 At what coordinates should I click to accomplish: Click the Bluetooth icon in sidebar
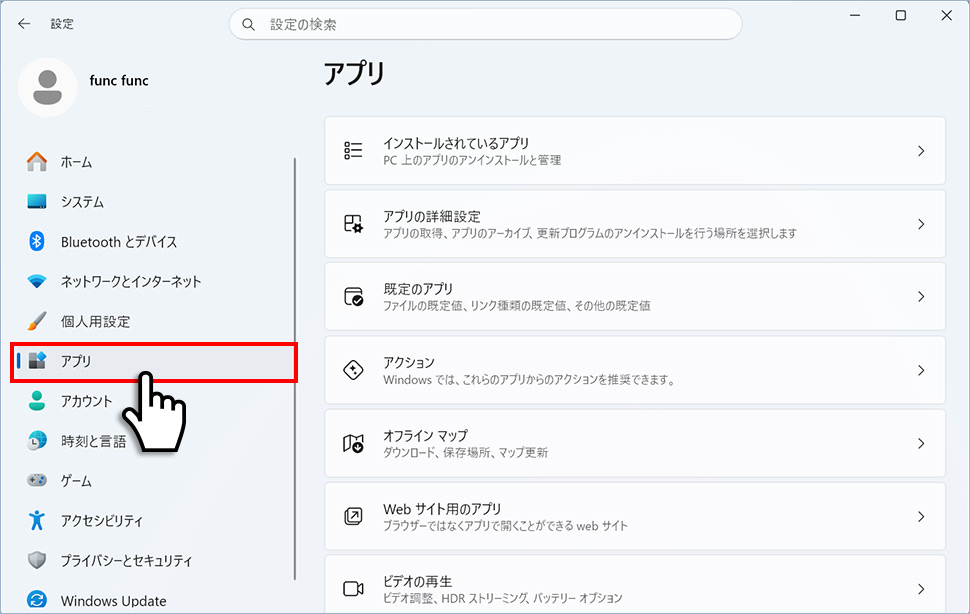point(37,241)
